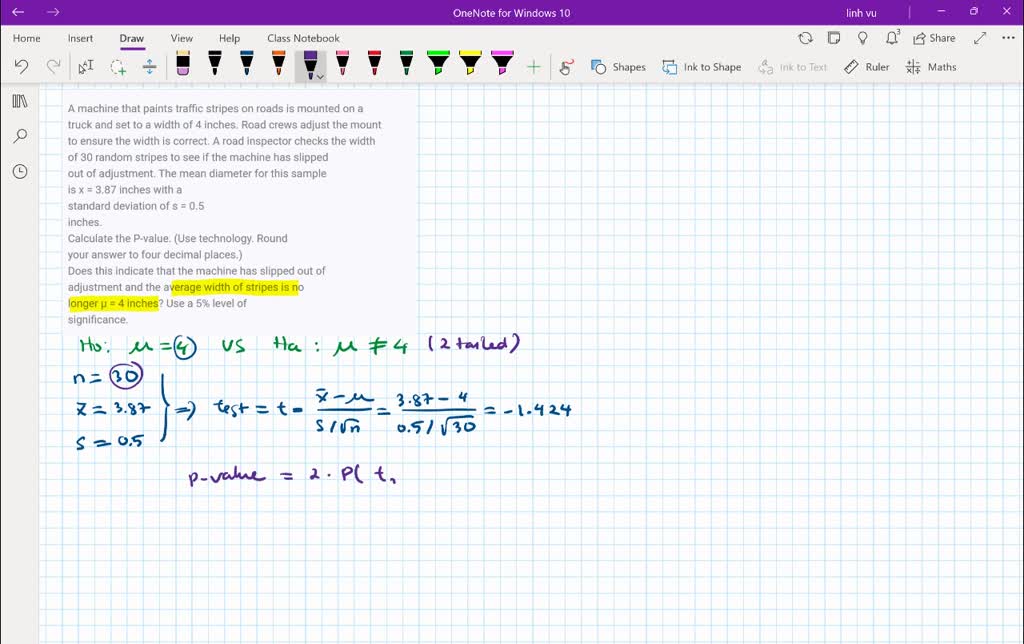Pick the blue pen

(x=246, y=63)
